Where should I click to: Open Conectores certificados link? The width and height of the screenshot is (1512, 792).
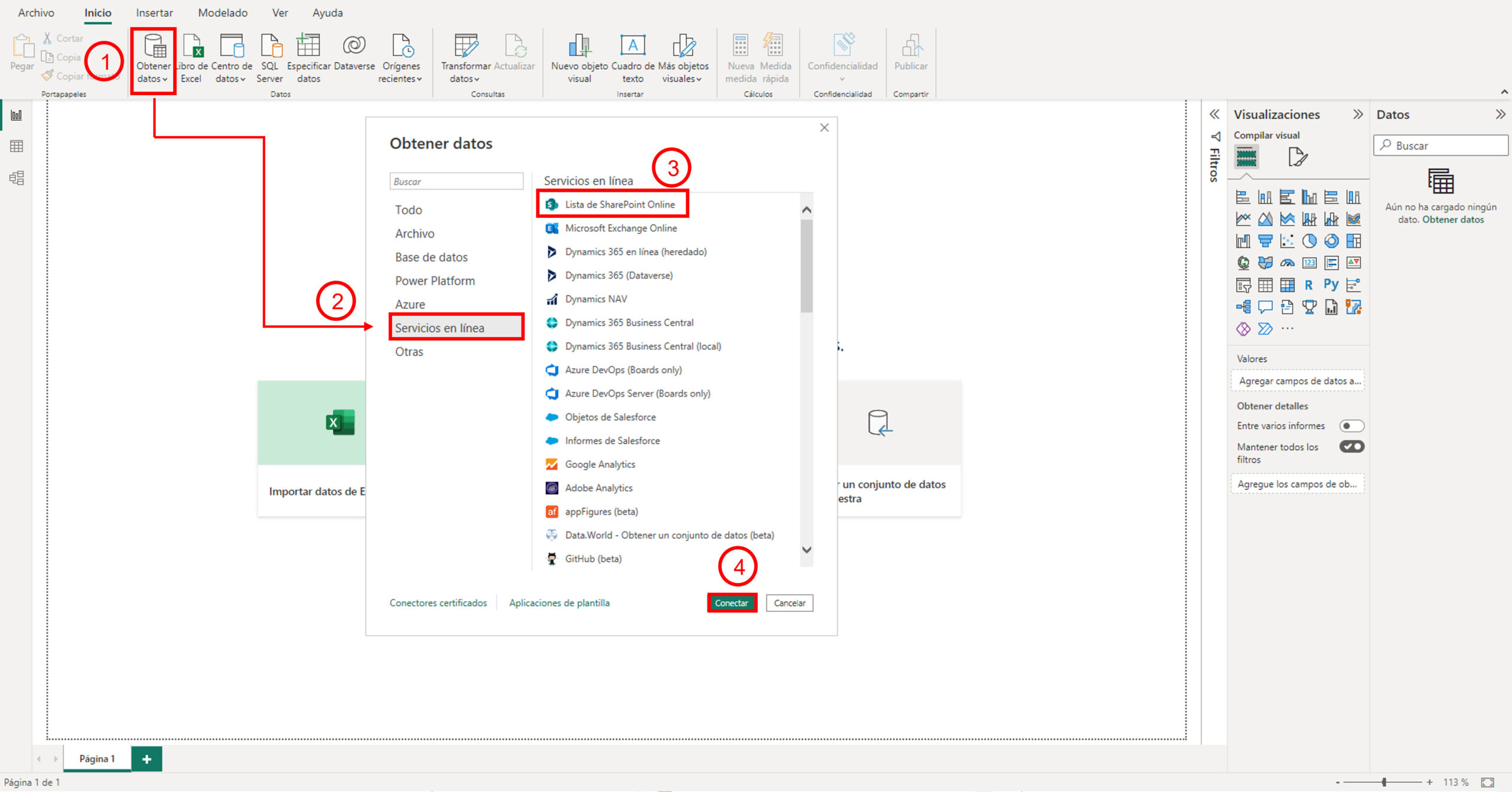click(438, 602)
